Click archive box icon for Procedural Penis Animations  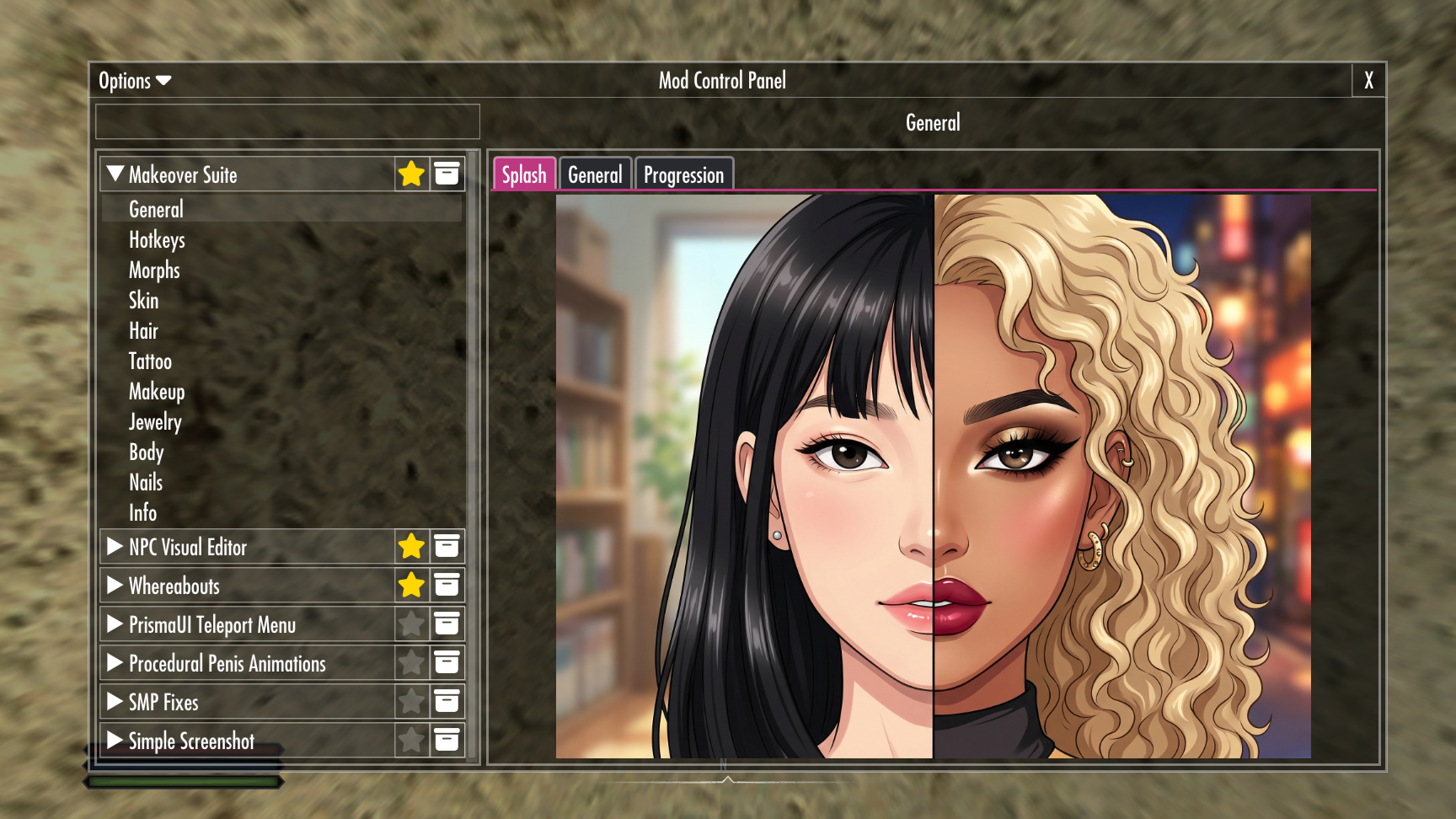[447, 663]
